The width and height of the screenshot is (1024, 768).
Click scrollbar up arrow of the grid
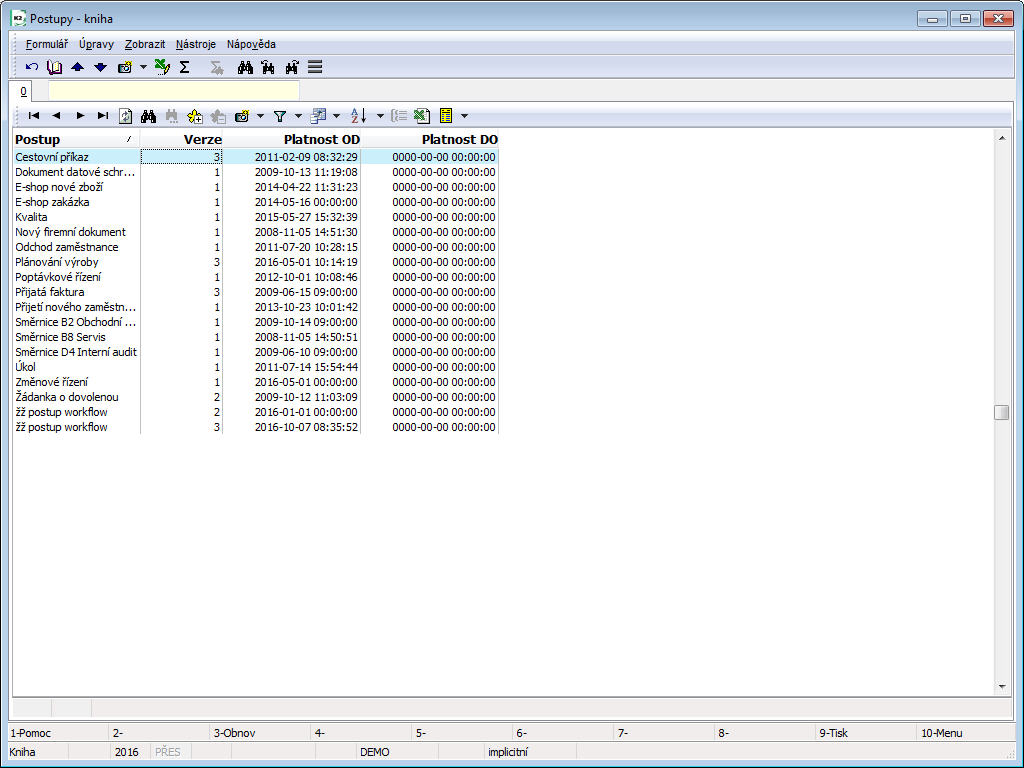pyautogui.click(x=1002, y=138)
